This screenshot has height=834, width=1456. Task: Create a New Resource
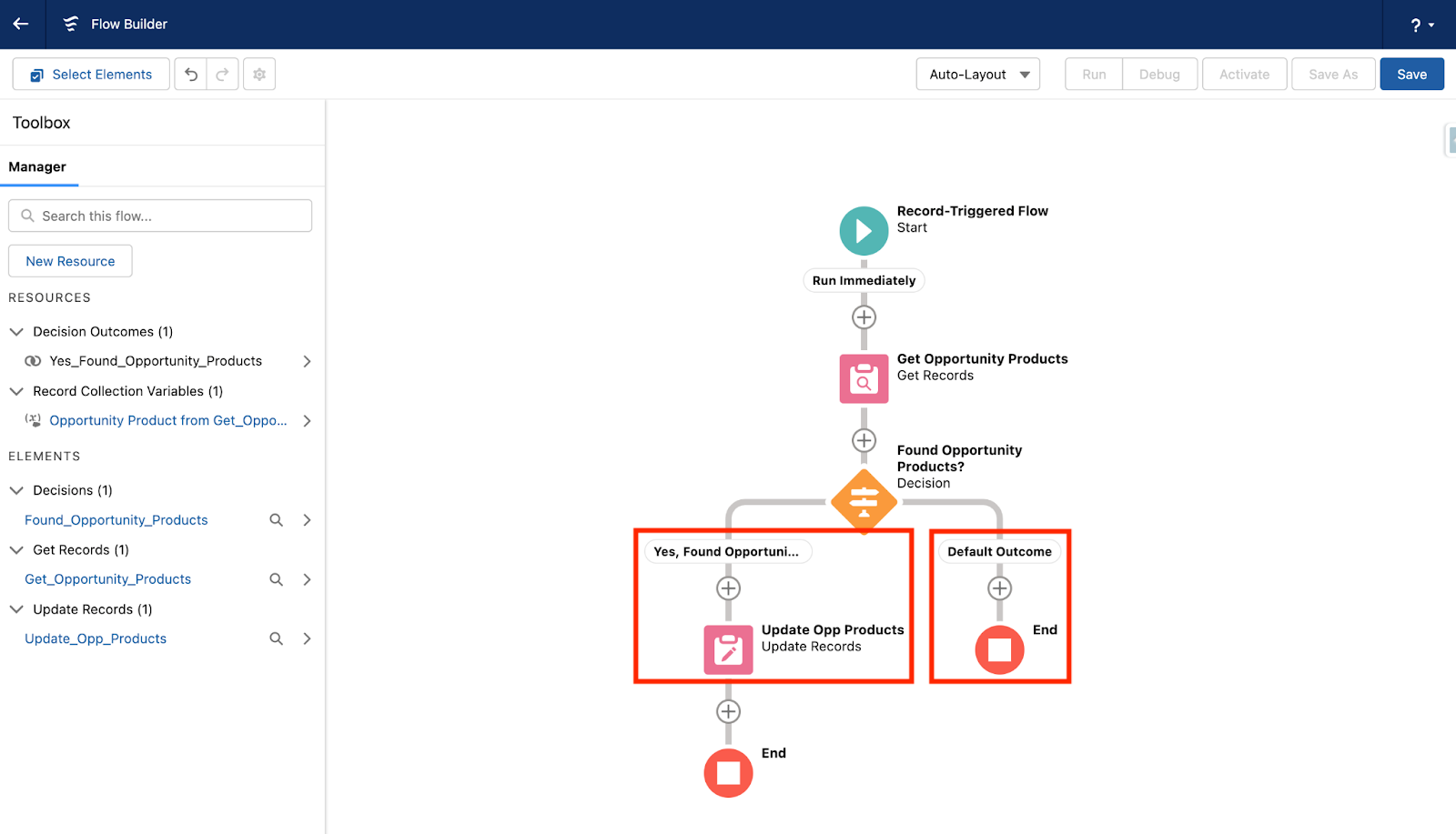coord(69,261)
